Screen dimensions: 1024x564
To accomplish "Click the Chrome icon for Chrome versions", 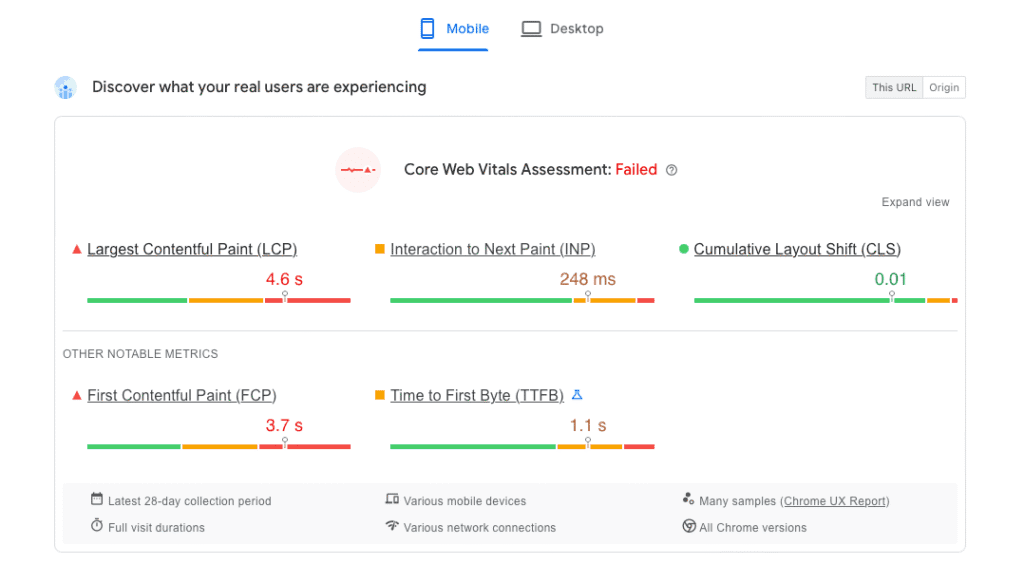I will [689, 526].
